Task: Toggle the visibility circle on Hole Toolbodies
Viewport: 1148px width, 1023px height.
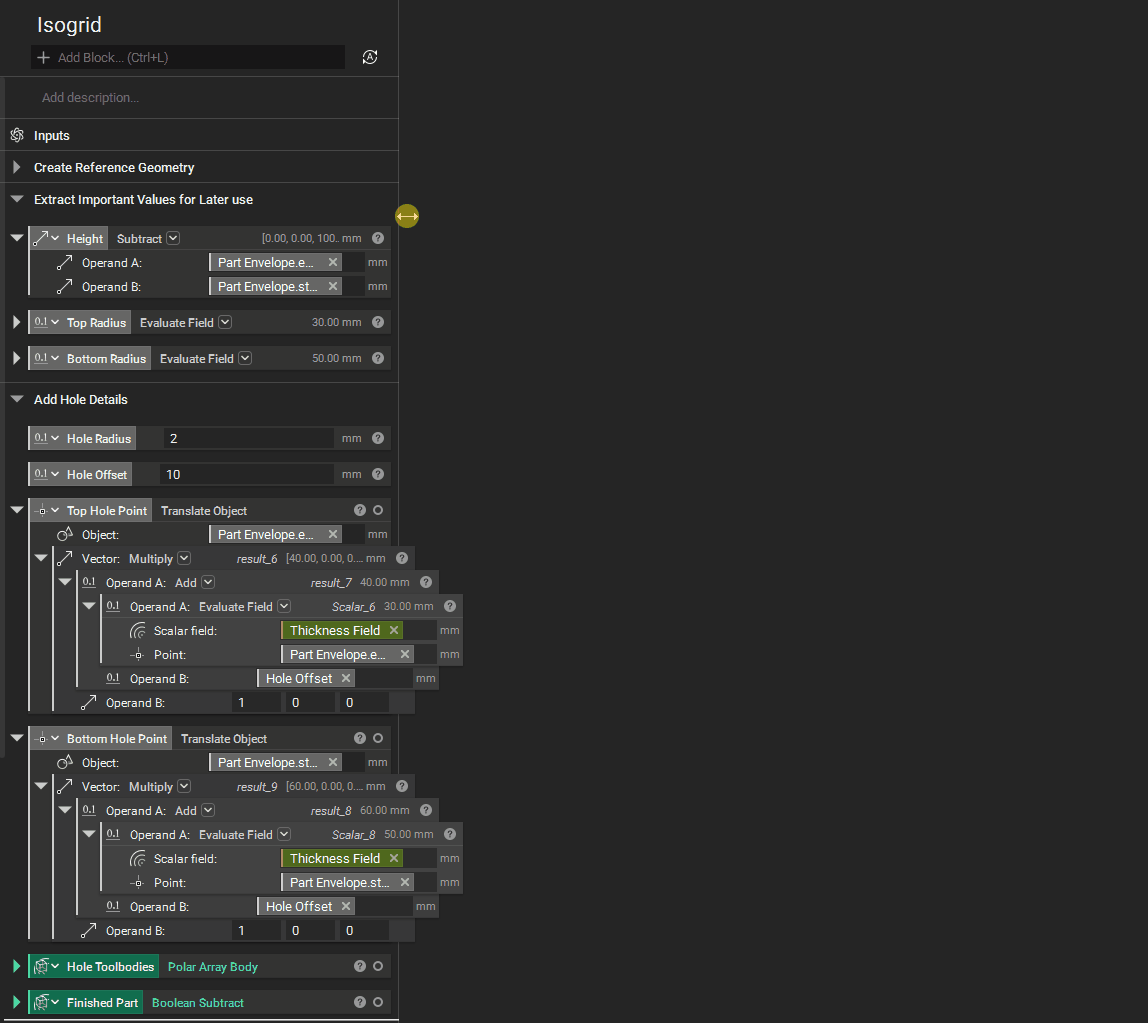Action: (378, 966)
